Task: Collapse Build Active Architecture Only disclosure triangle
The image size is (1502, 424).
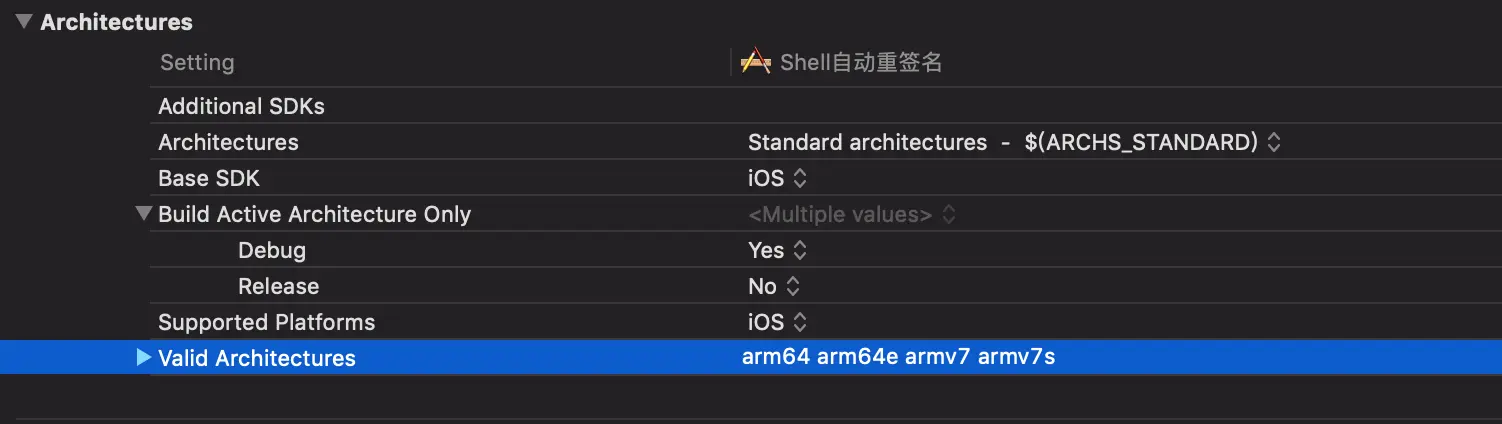Action: point(143,213)
